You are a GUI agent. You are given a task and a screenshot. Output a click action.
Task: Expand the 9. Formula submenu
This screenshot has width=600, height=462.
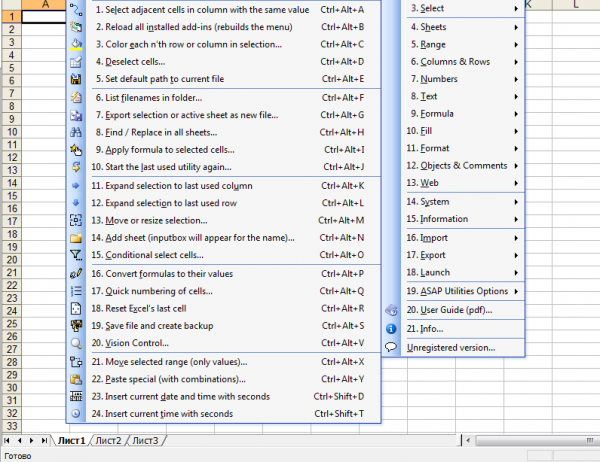tap(463, 114)
